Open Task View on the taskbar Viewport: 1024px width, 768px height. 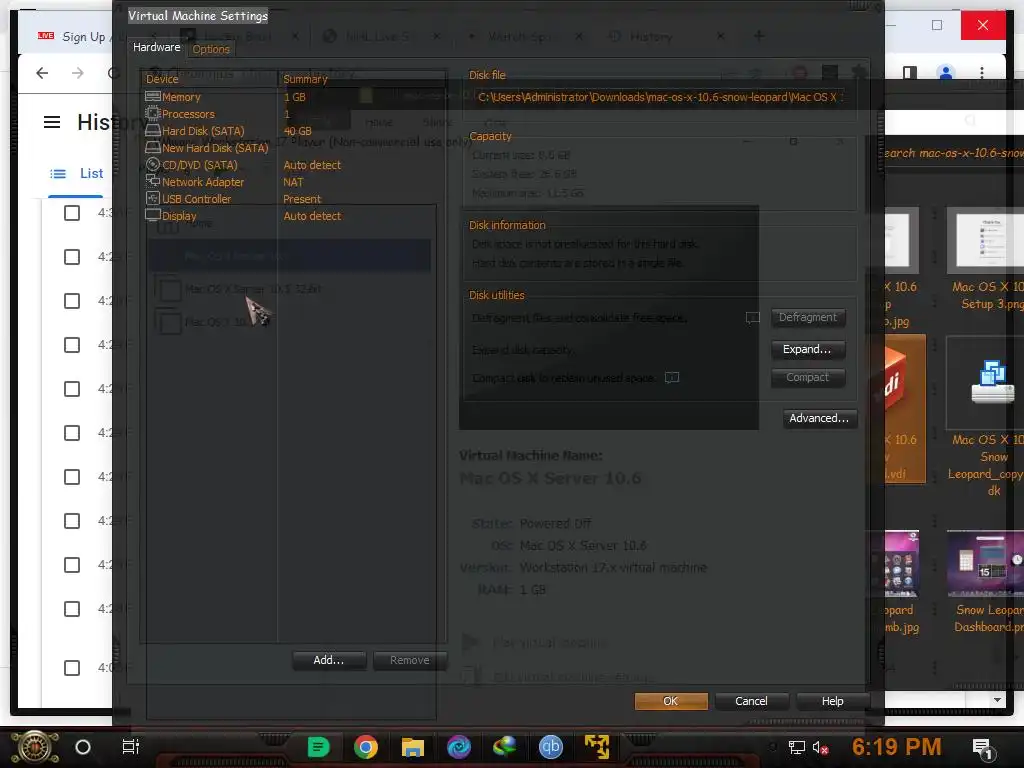131,747
